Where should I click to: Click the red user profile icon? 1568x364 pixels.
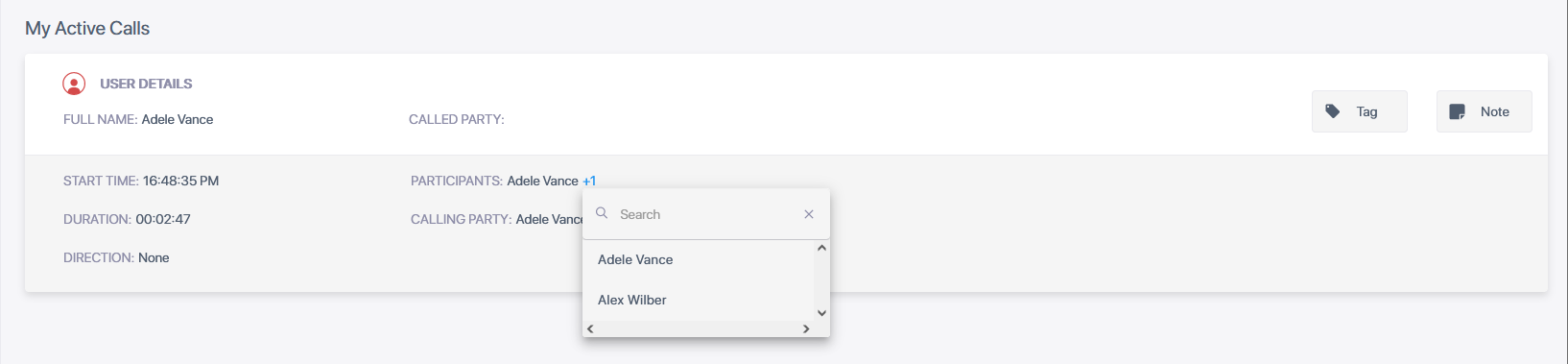click(x=74, y=84)
